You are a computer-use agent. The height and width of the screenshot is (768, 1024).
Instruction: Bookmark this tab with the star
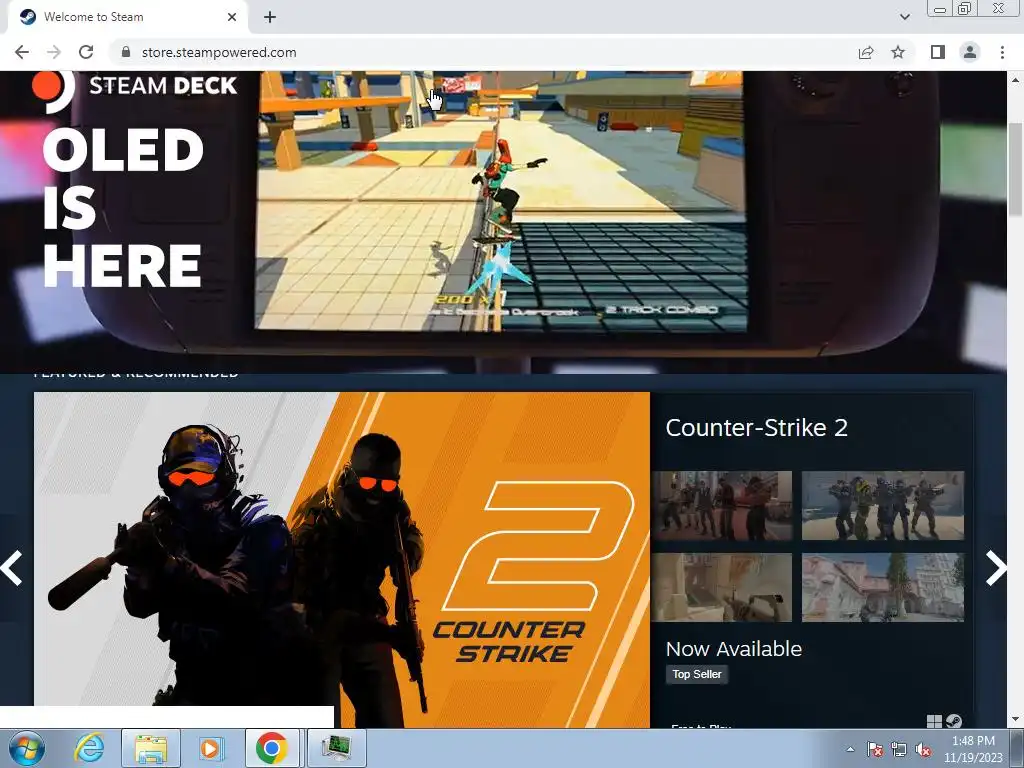coord(898,52)
